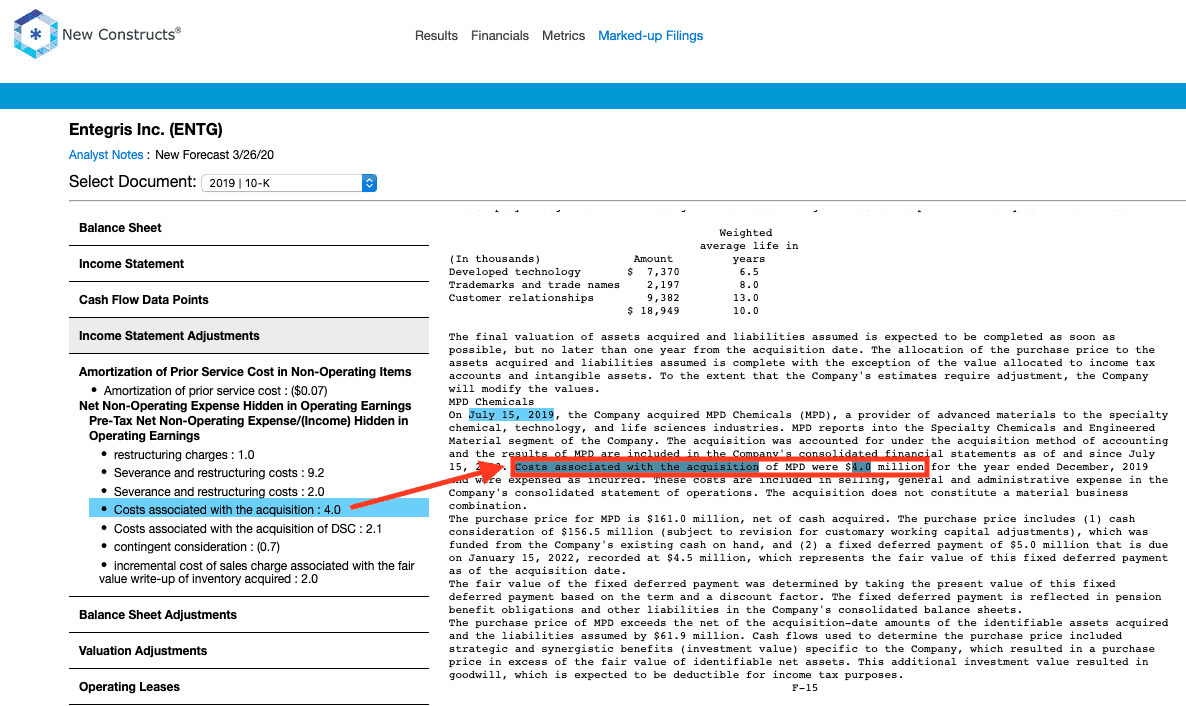Open the Marked-up Filings tab
The height and width of the screenshot is (706, 1186).
650,36
